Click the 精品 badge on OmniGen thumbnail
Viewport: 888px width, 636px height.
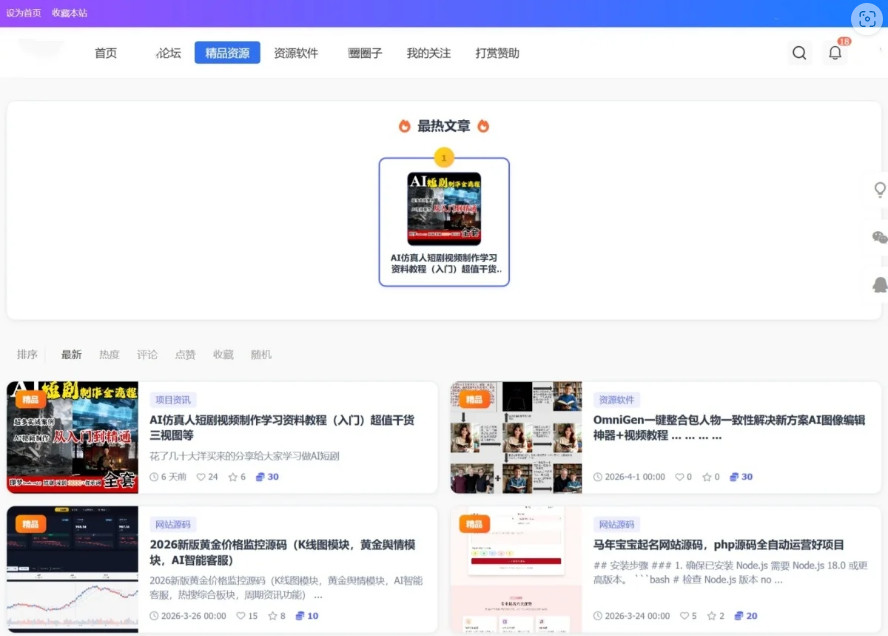point(474,399)
